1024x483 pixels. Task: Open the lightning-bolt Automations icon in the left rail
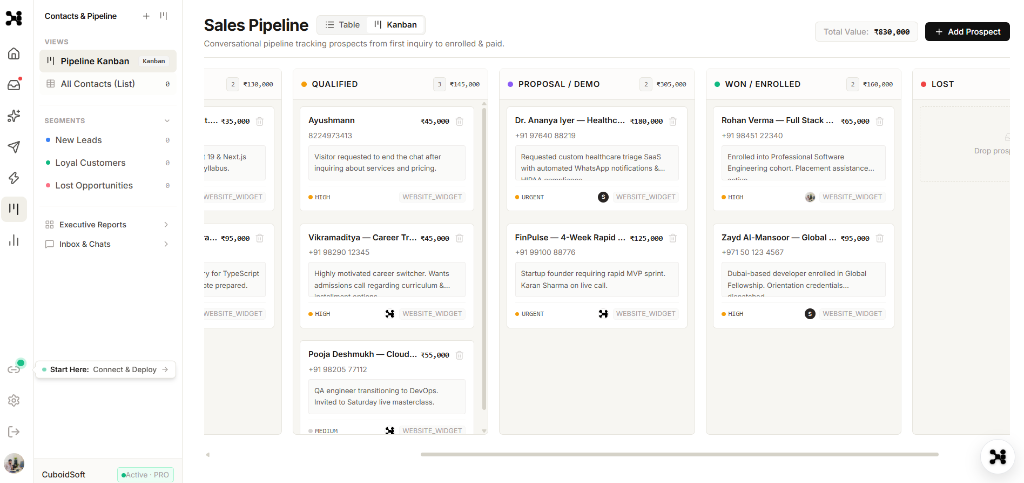tap(14, 178)
